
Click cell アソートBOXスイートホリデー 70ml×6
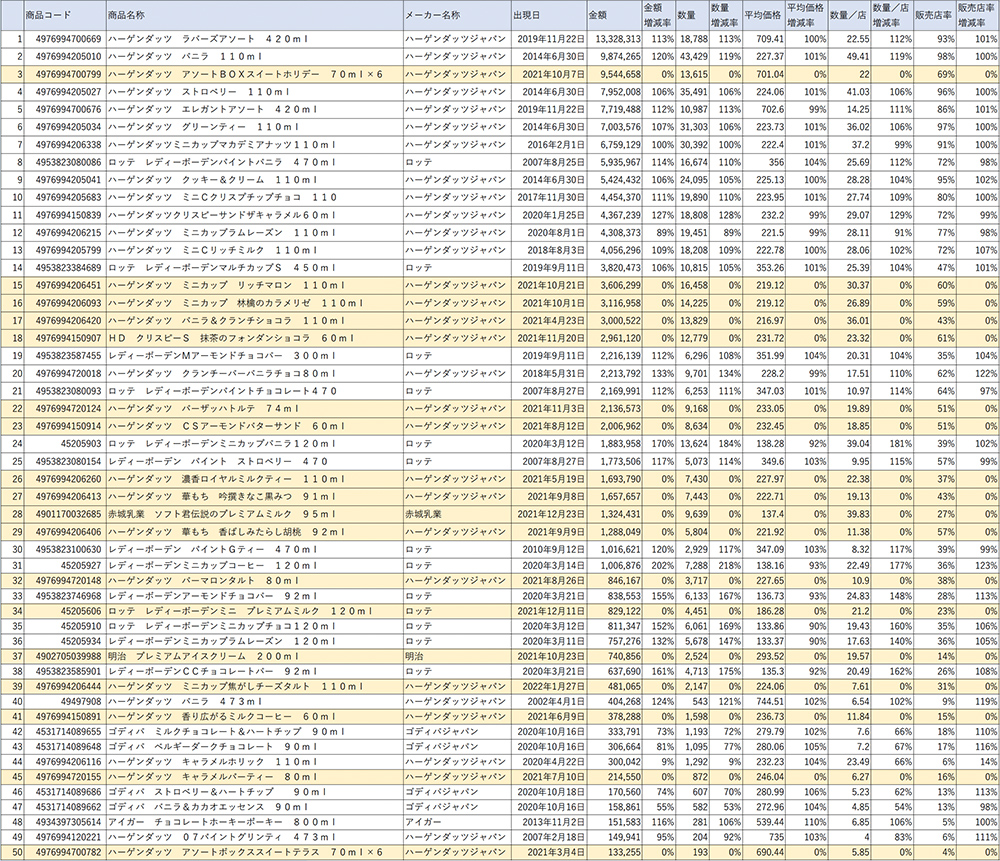click(x=254, y=75)
